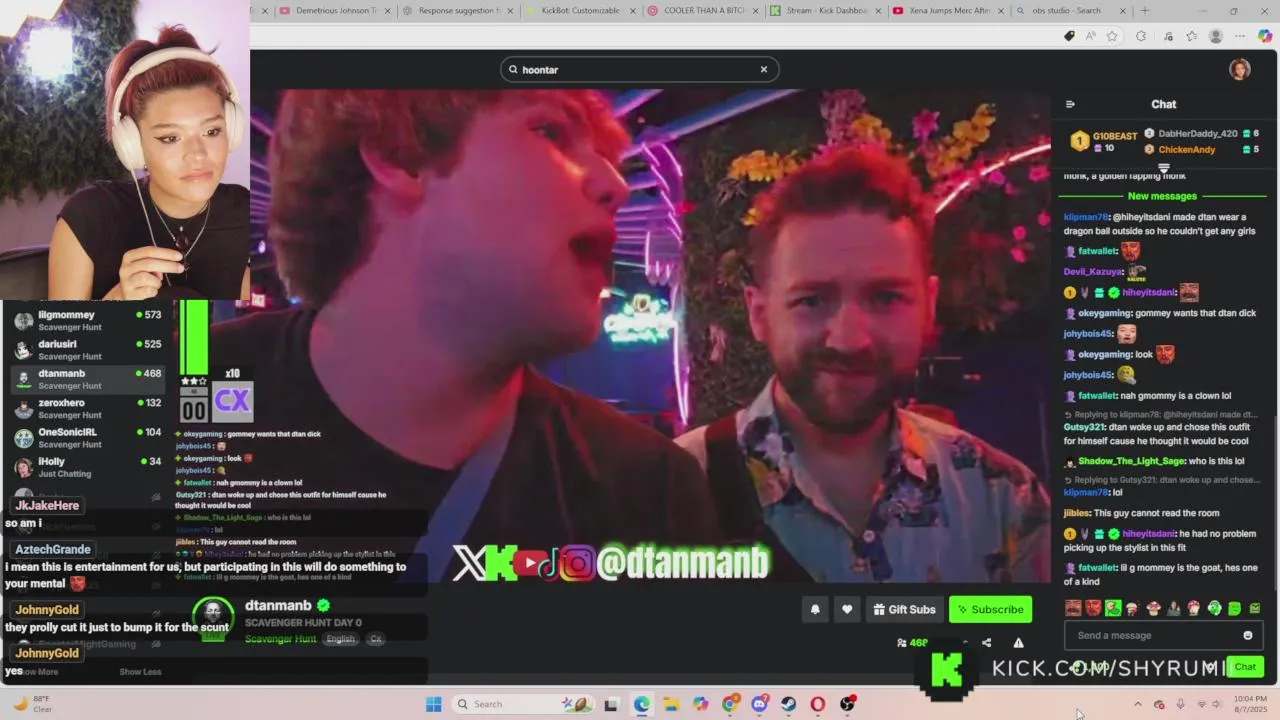Open dtanmanb's channel name link
Viewport: 1280px width, 720px height.
coord(278,605)
